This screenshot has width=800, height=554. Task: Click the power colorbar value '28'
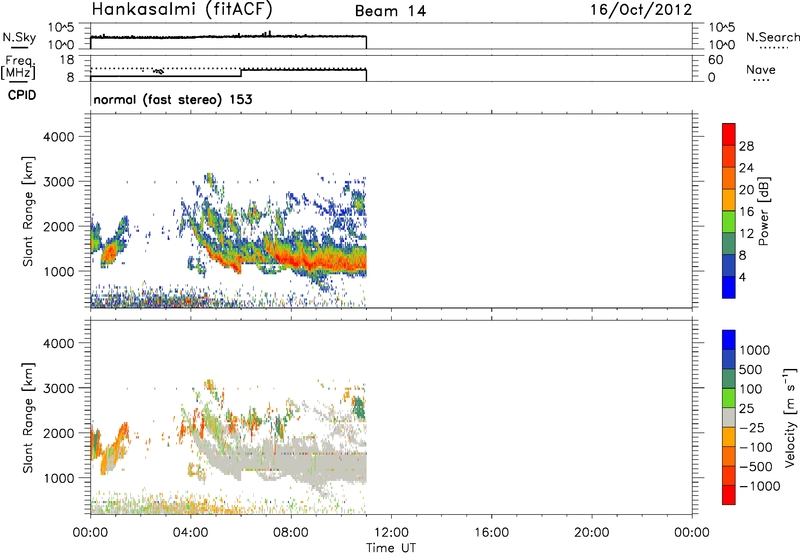pyautogui.click(x=746, y=146)
